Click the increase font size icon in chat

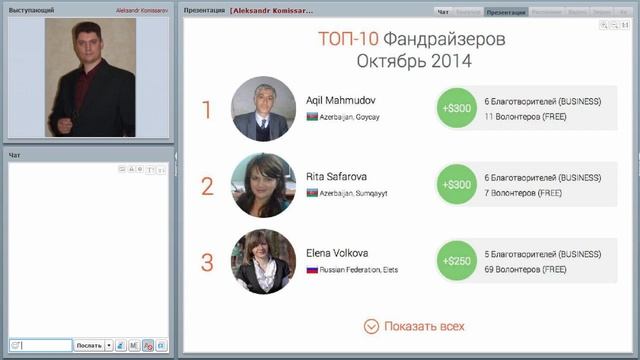[x=150, y=170]
